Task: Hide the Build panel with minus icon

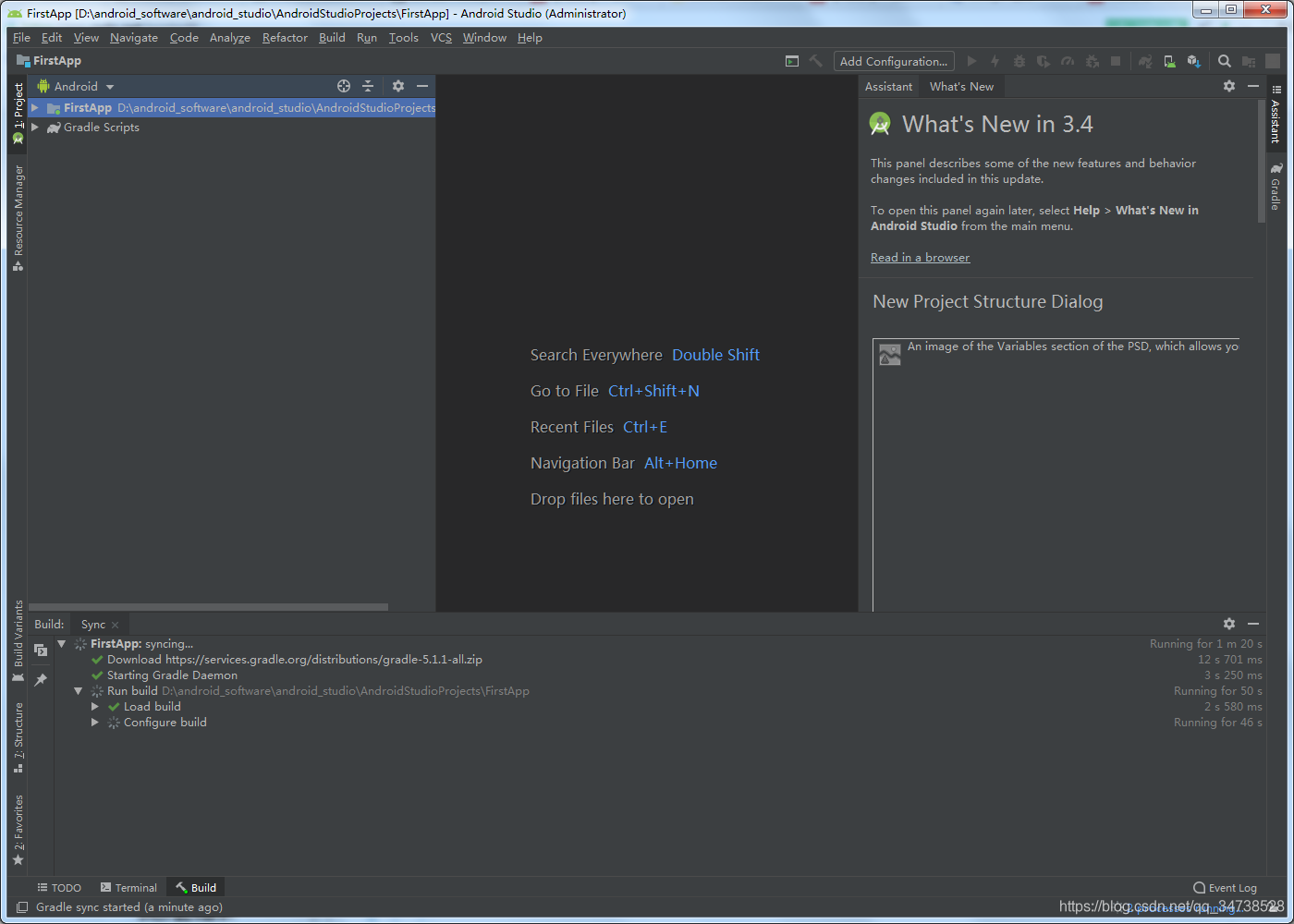Action: click(1253, 624)
